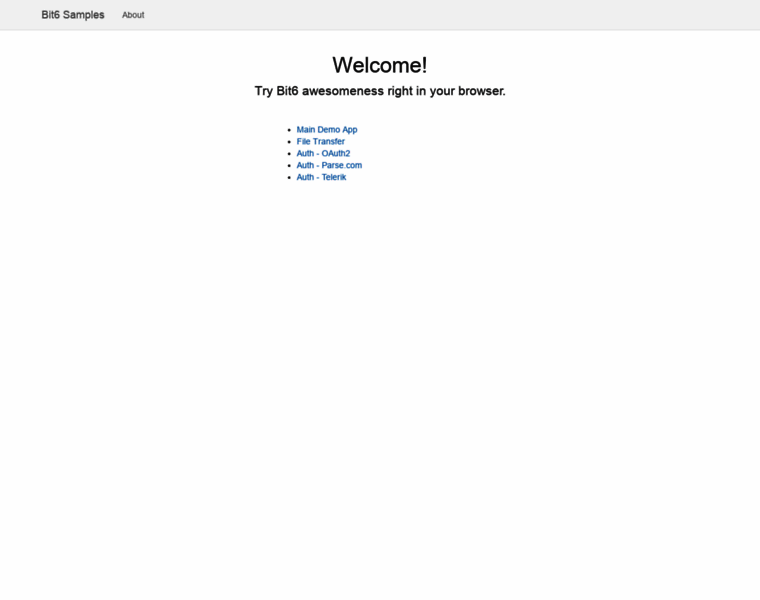Click the 'Try Bit6 awesomeness' subtitle text
The image size is (760, 600).
pos(380,91)
